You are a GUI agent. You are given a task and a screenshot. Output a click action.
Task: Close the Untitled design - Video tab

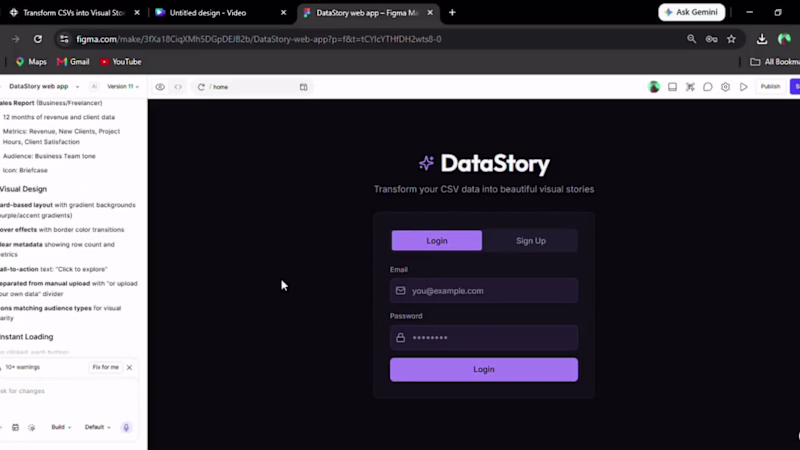pyautogui.click(x=284, y=13)
